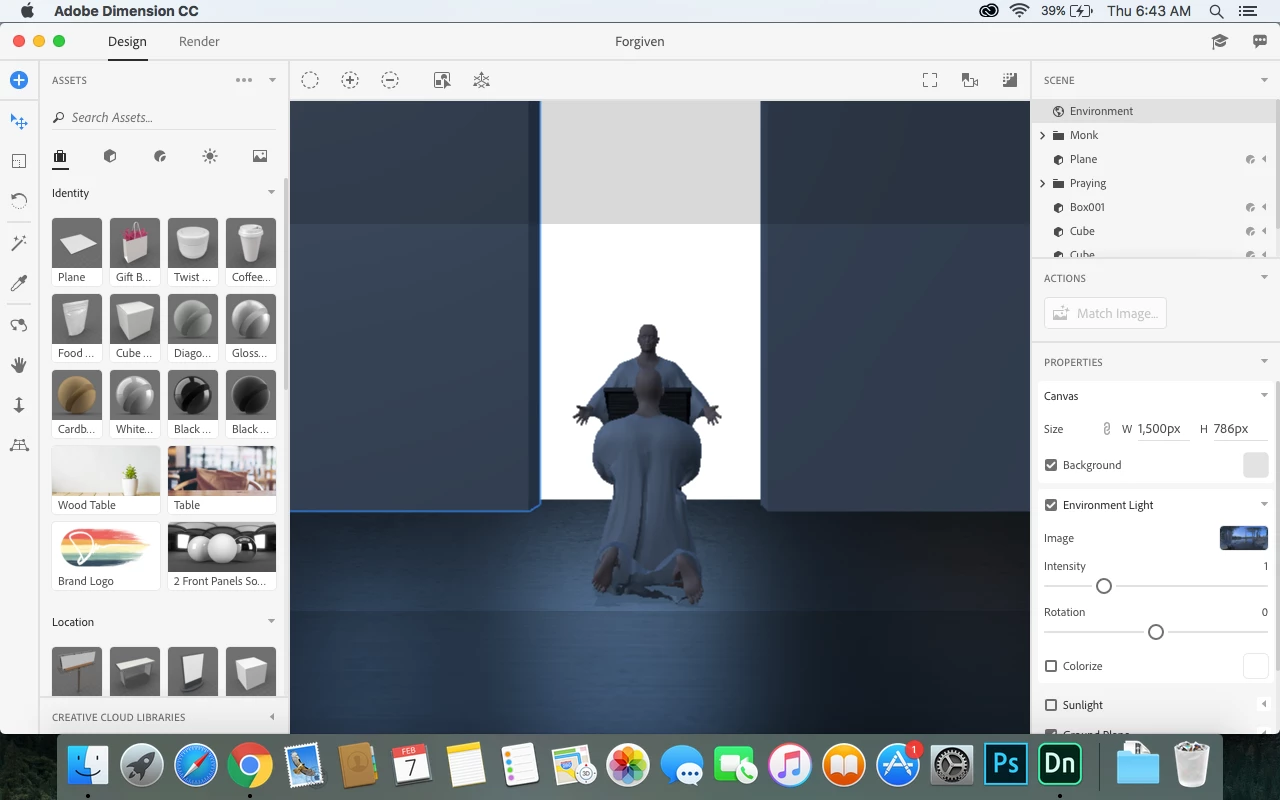Click the group select toolbar icon
Image resolution: width=1280 pixels, height=800 pixels.
pos(442,80)
